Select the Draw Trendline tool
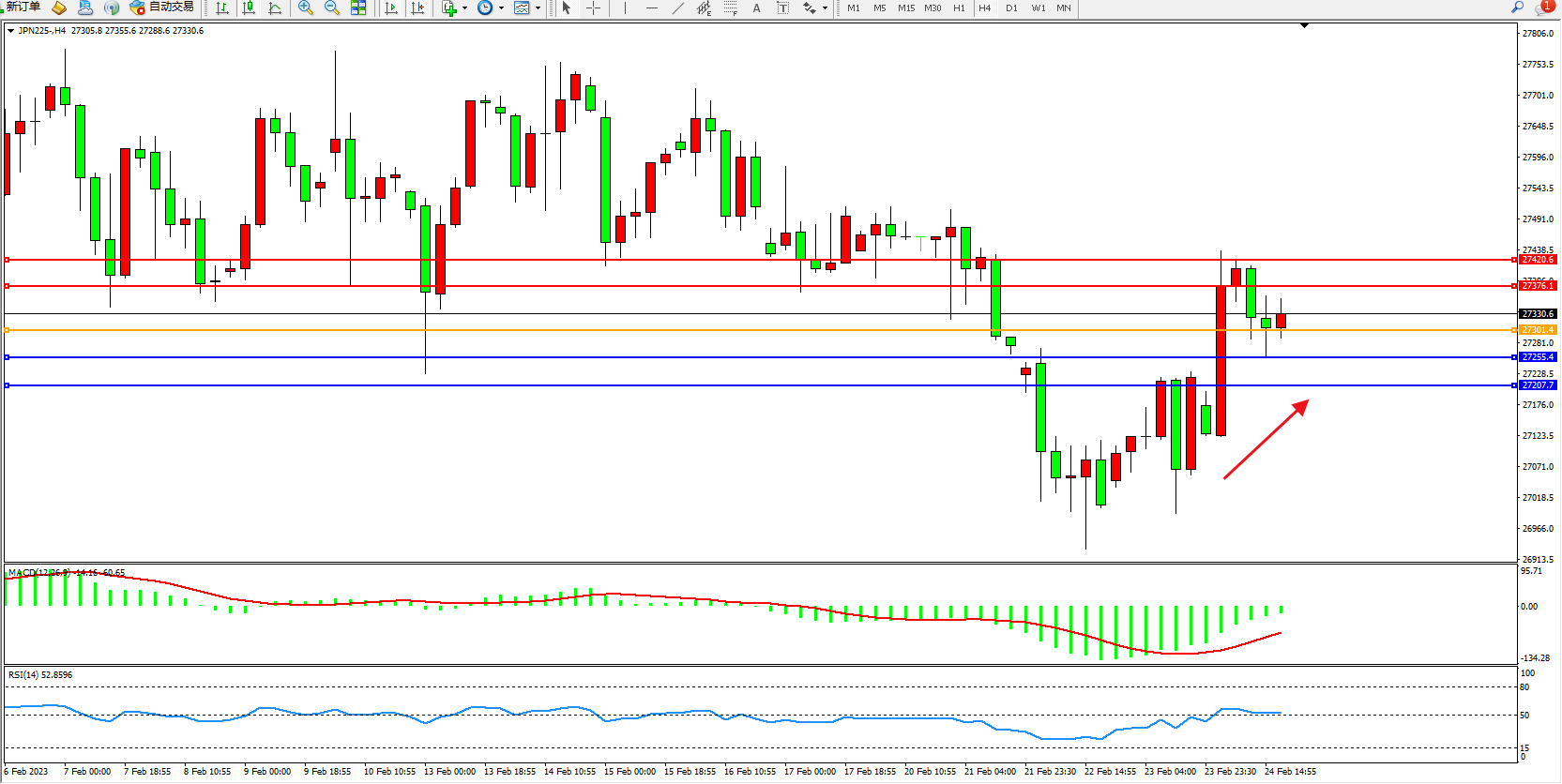Viewport: 1562px width, 784px height. click(x=678, y=8)
